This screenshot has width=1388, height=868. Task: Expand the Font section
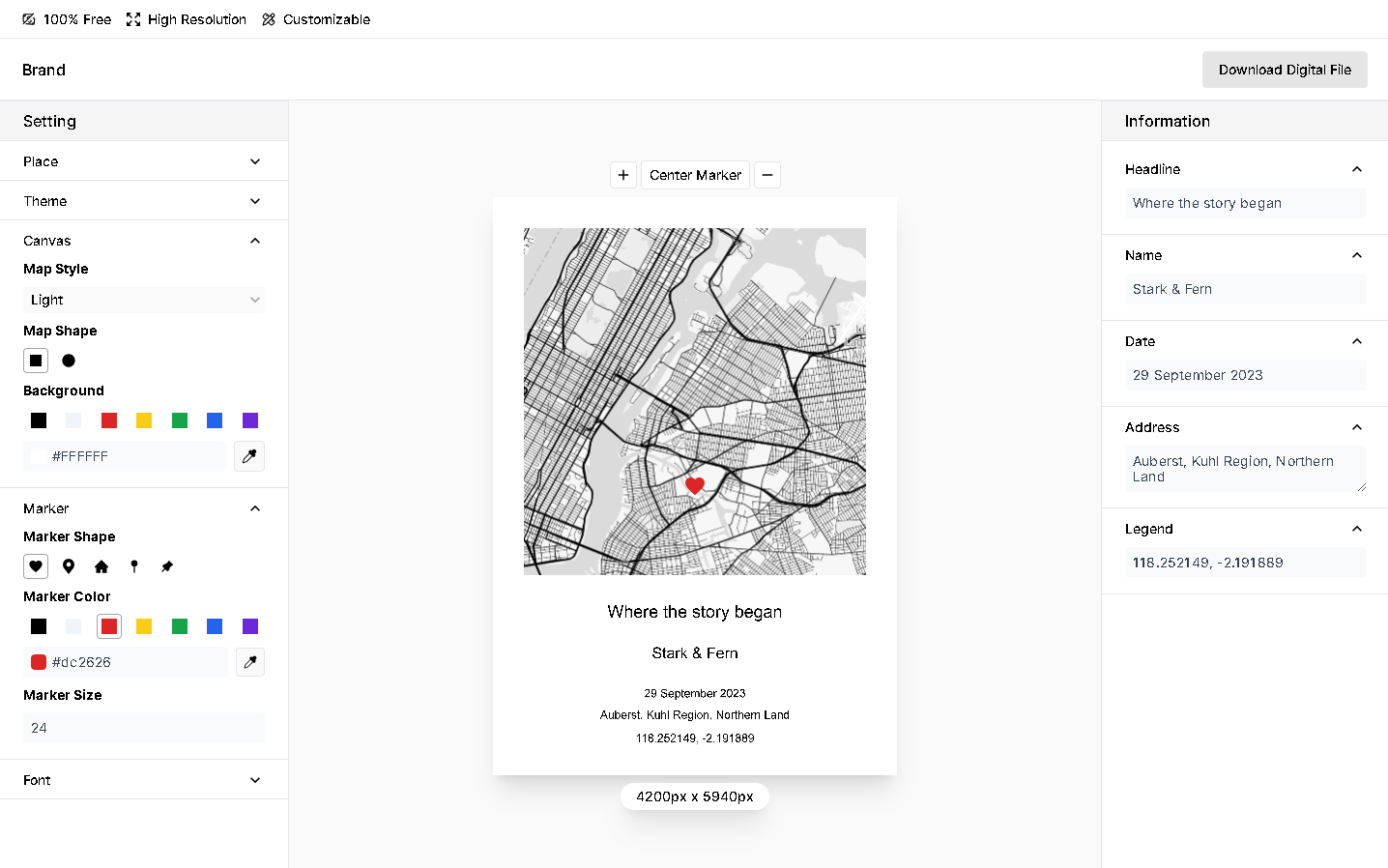pyautogui.click(x=143, y=779)
